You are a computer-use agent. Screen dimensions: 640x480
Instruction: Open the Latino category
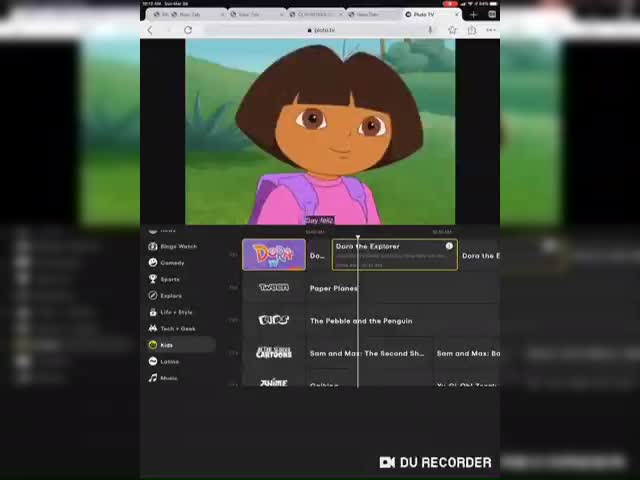164,362
